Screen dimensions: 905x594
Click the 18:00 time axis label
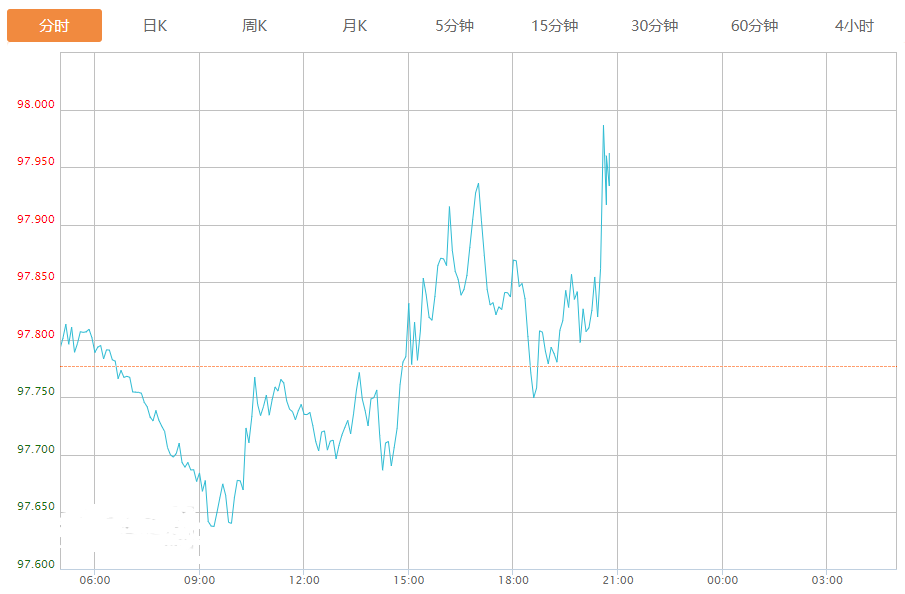(x=513, y=580)
